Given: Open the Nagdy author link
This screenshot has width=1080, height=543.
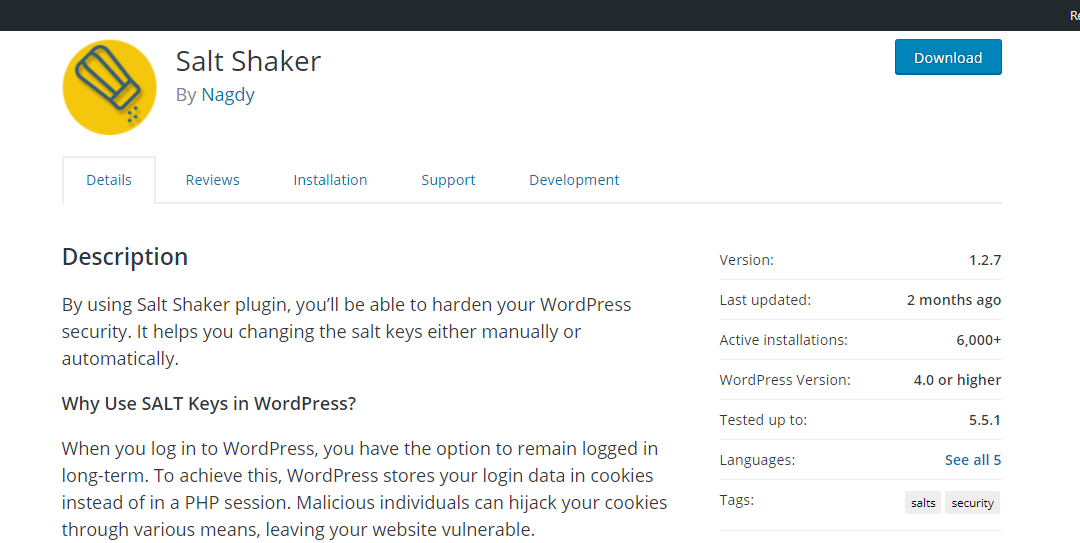Looking at the screenshot, I should coord(228,94).
